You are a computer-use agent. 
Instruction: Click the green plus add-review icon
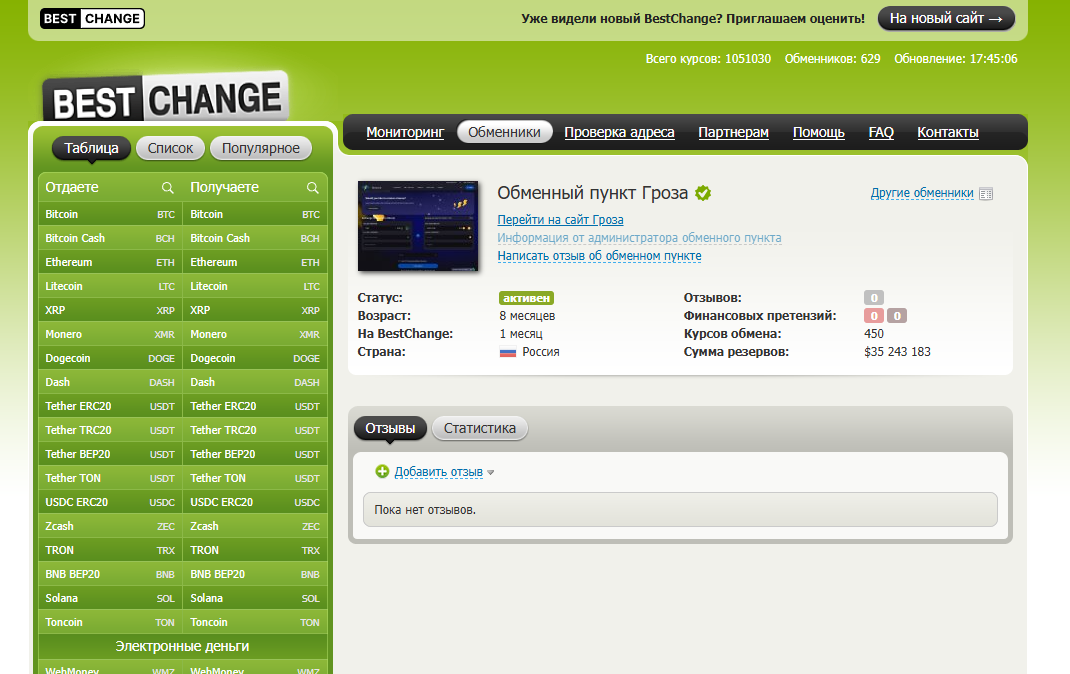(382, 472)
